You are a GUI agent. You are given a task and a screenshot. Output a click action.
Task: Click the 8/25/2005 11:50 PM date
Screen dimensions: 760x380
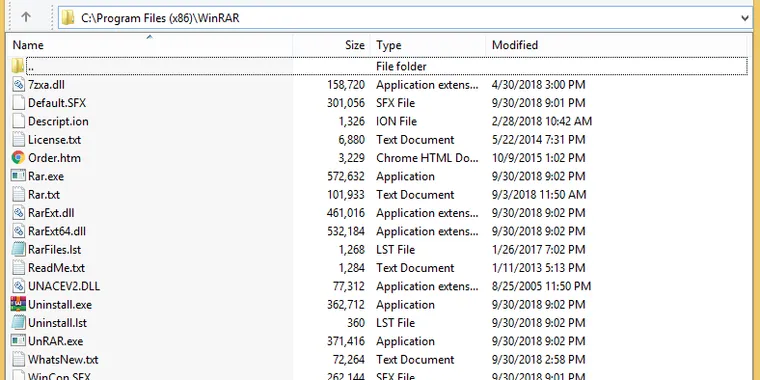coord(541,286)
